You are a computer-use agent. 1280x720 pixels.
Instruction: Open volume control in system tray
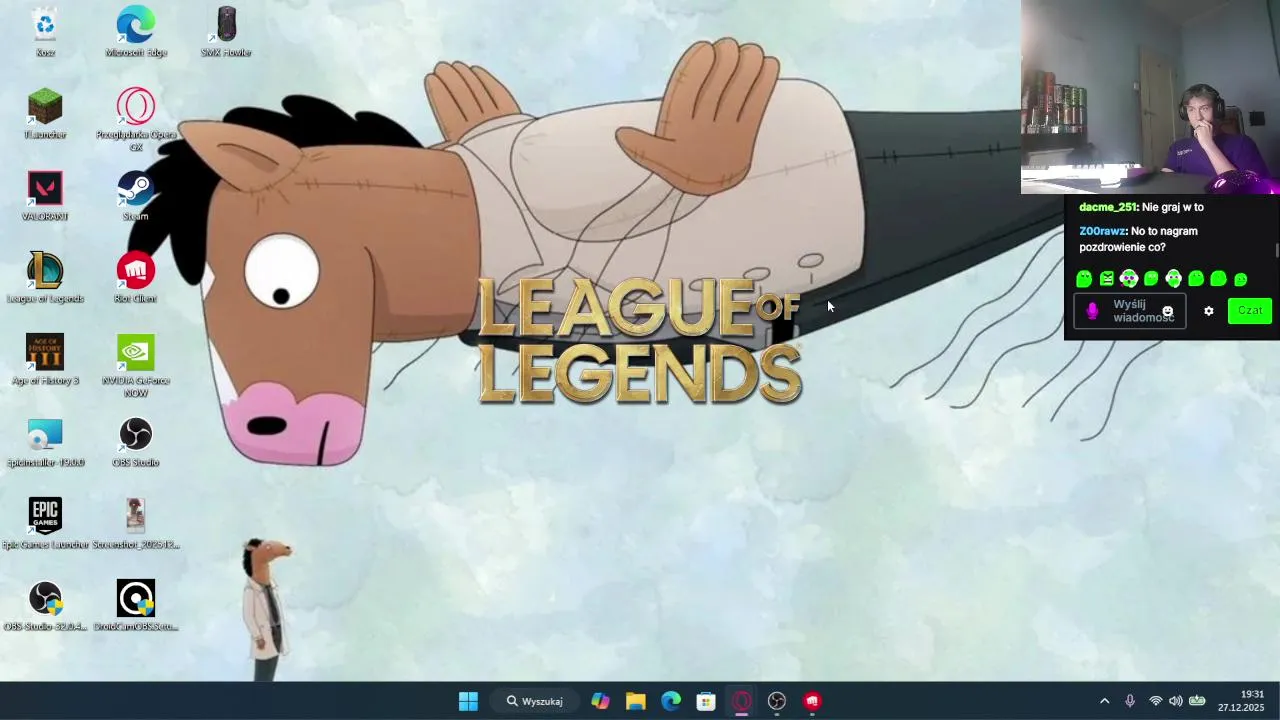1176,701
